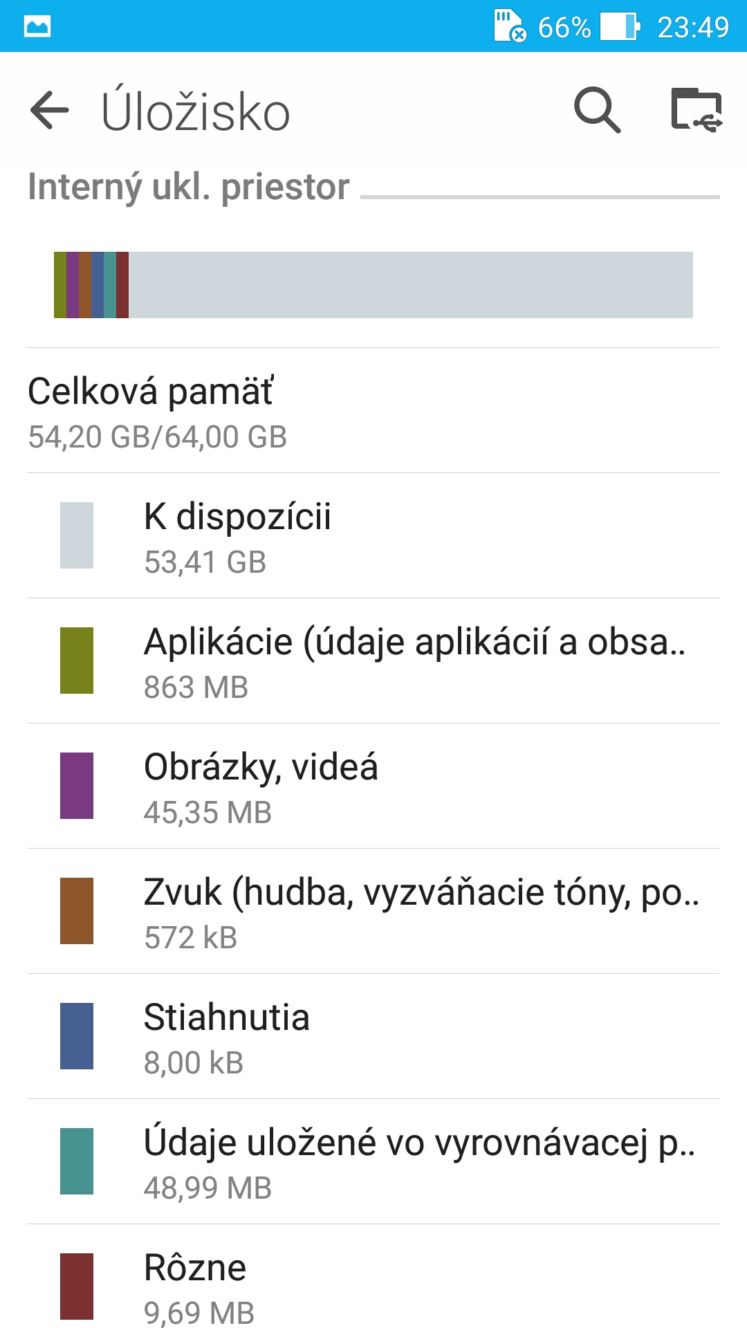Open Aplikácie storage entry
747x1328 pixels.
point(373,661)
